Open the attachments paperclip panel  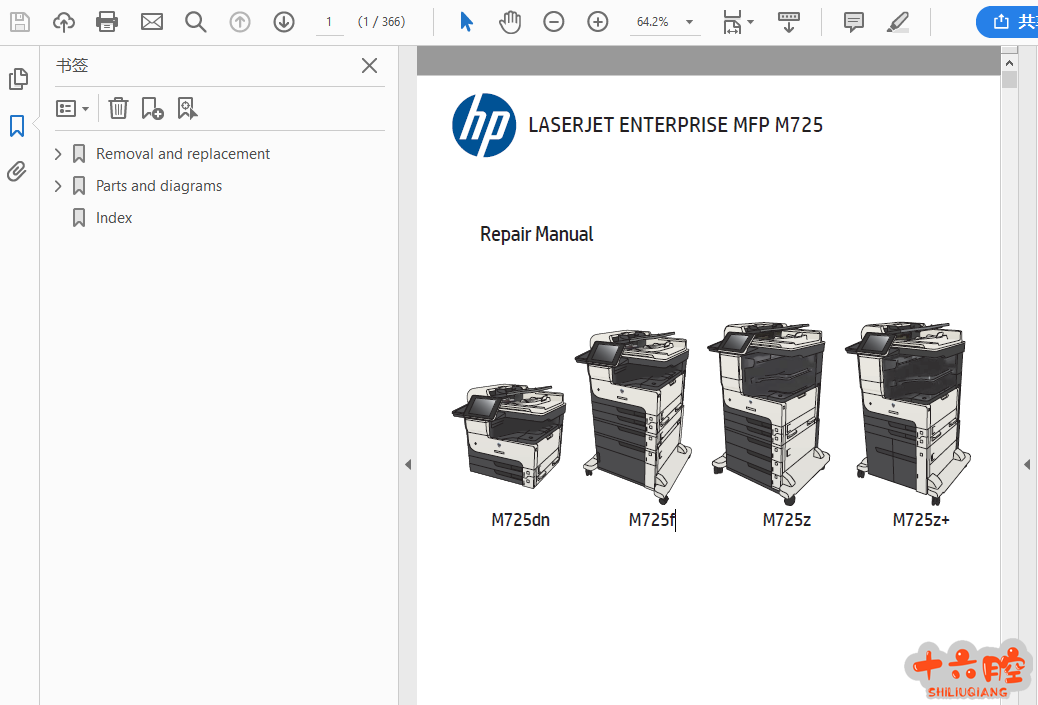[17, 171]
